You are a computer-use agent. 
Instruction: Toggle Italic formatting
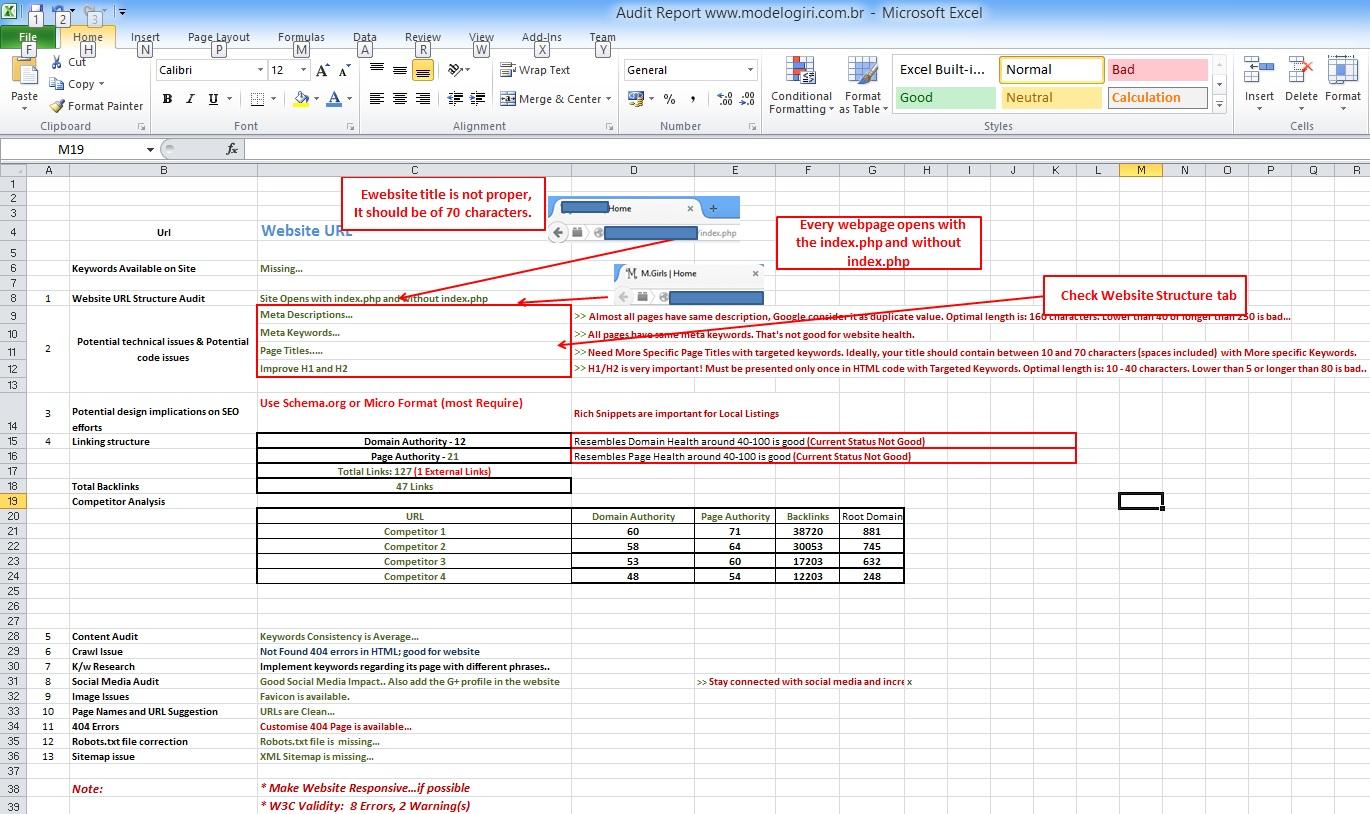pyautogui.click(x=189, y=99)
